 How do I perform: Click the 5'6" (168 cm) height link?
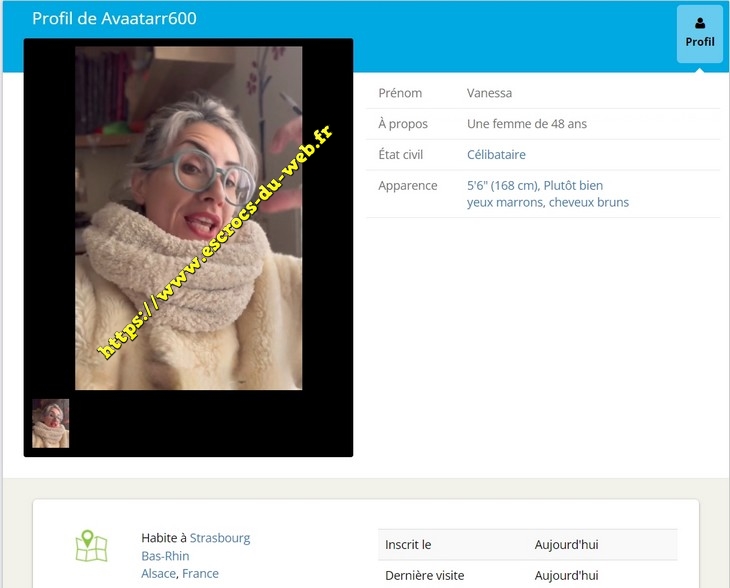[x=503, y=185]
